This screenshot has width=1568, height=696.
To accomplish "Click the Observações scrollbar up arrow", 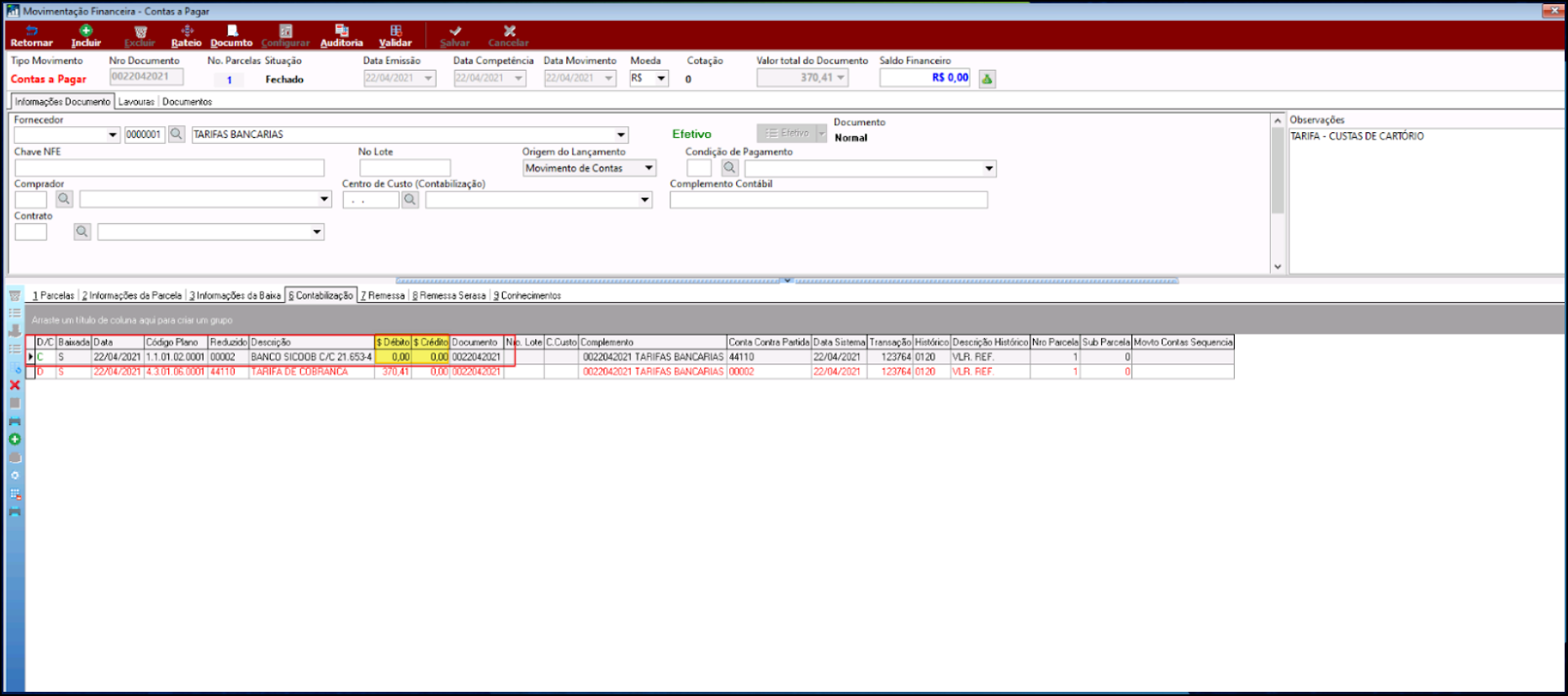I will (1278, 120).
